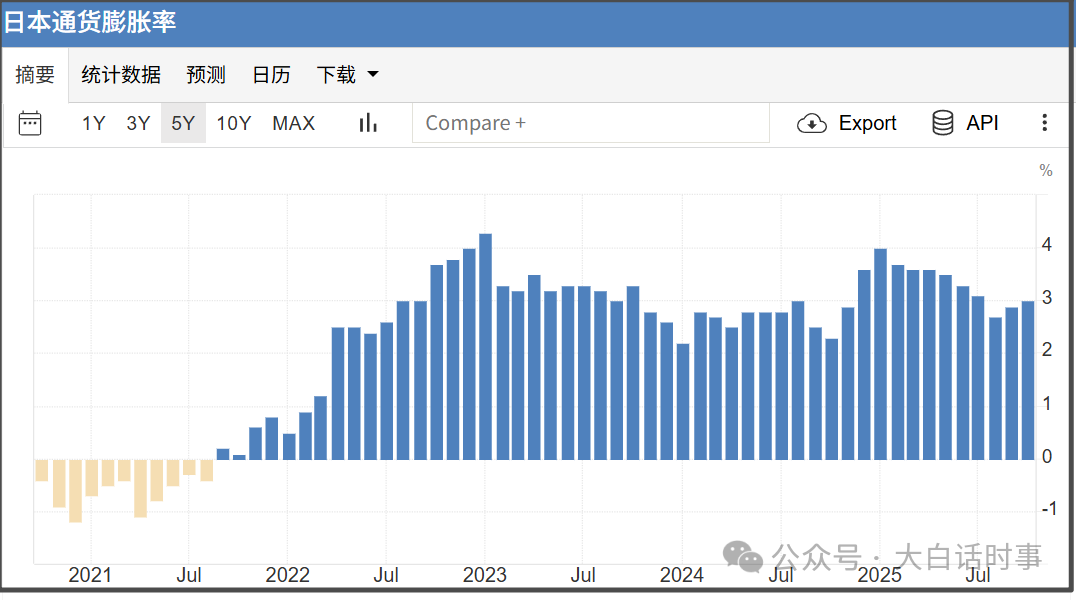Open the three-dot more options menu

(1044, 123)
